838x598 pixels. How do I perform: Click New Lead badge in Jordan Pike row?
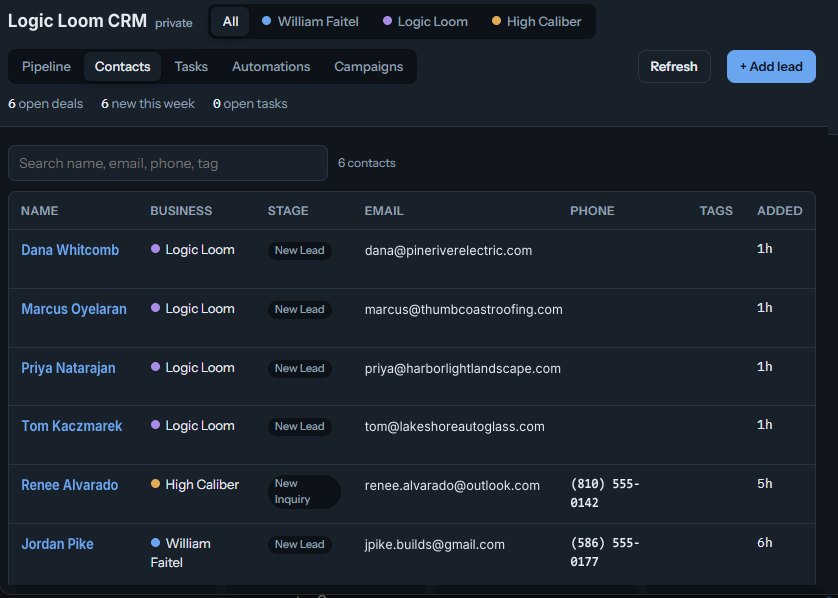click(300, 544)
